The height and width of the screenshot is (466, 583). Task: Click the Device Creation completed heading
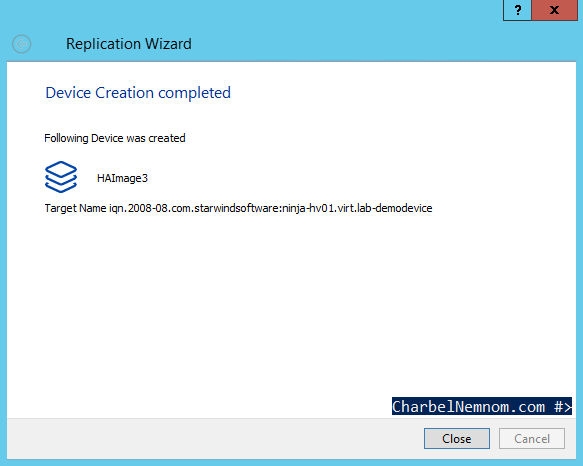[x=138, y=93]
